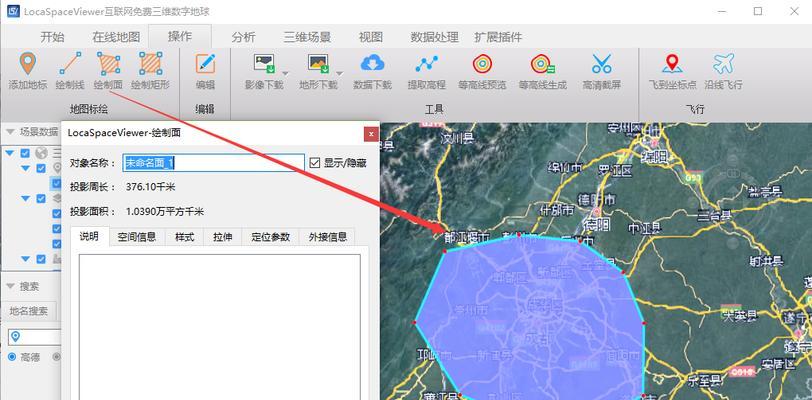
Task: Select the 高德 radio button
Action: (12, 357)
